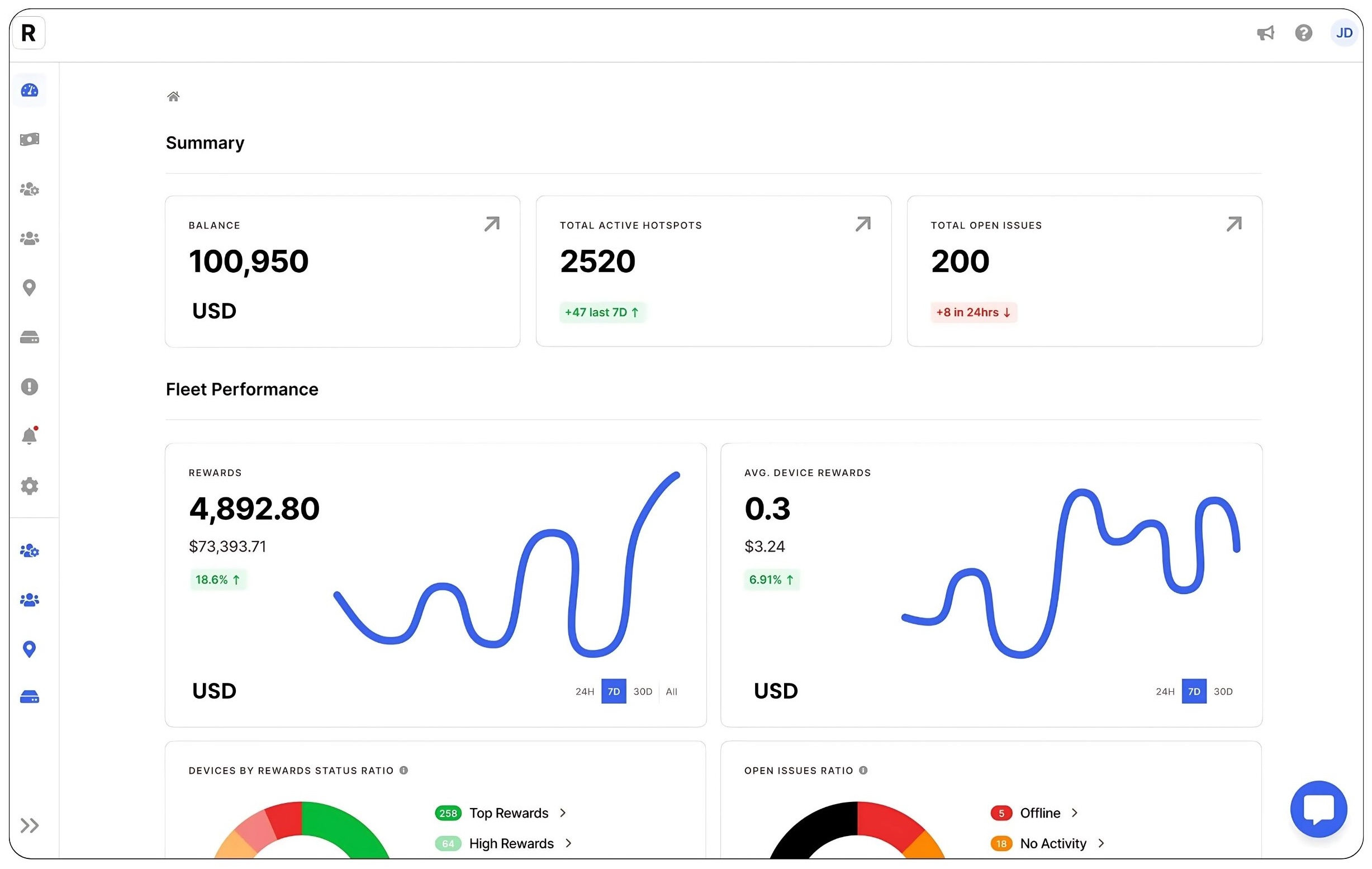Expand sidebar with double chevron
Viewport: 1372px width, 869px height.
[29, 825]
